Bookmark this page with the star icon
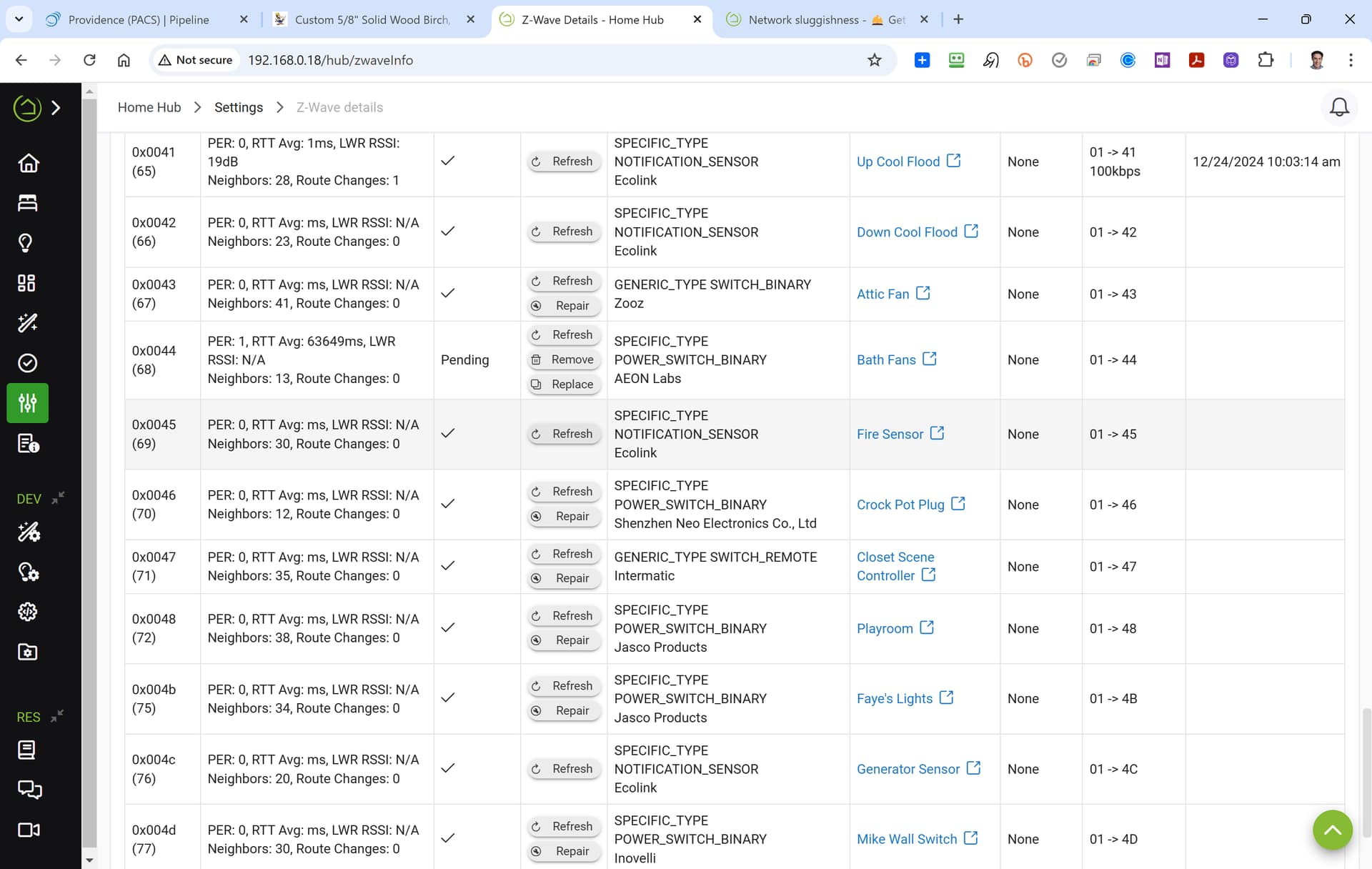Viewport: 1372px width, 869px height. (874, 60)
